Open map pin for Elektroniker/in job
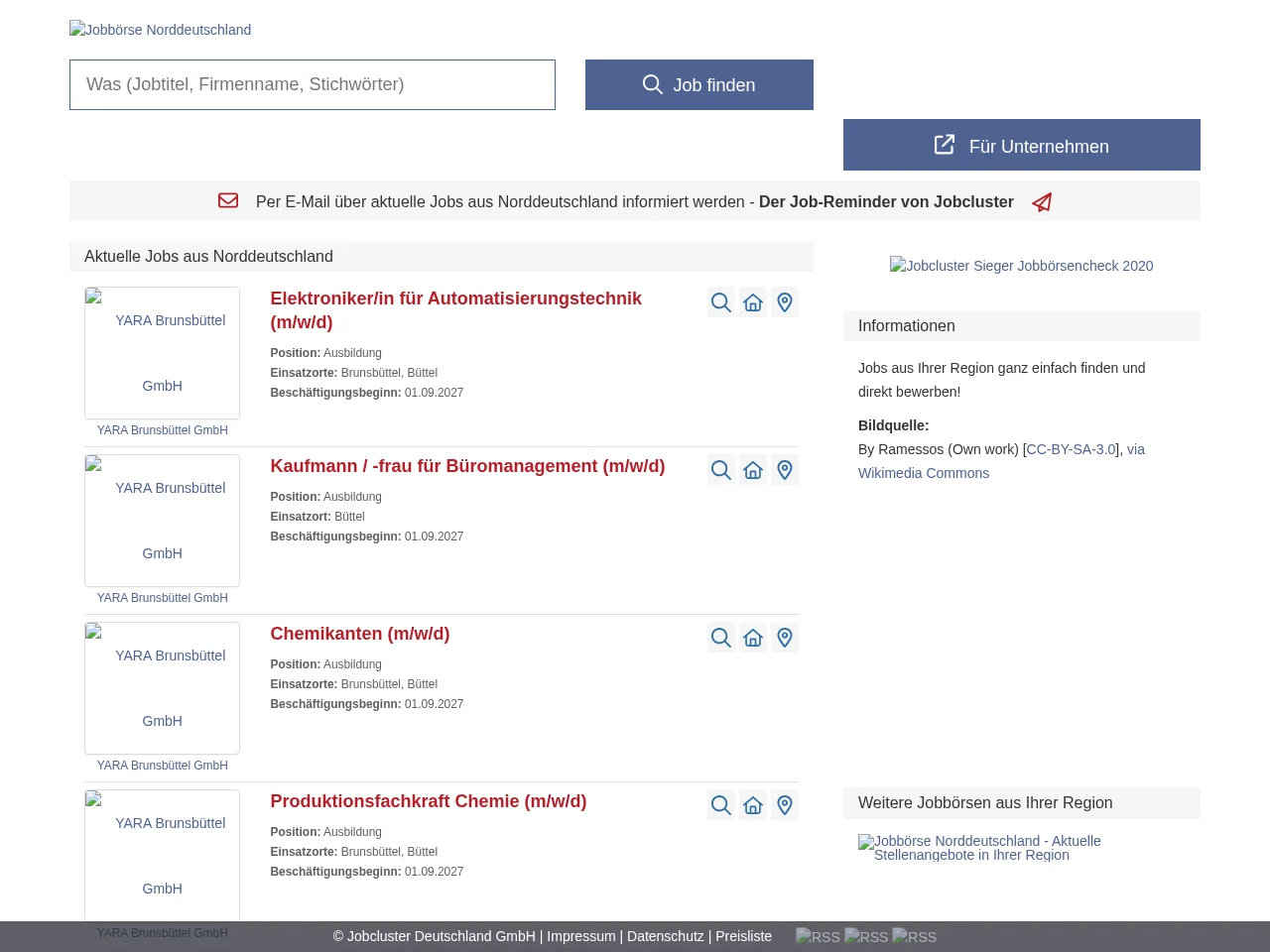 tap(785, 302)
